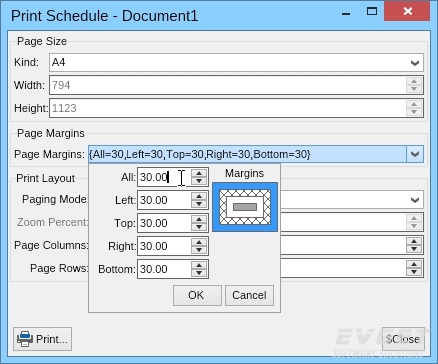The height and width of the screenshot is (364, 438).
Task: Maximize the Print Schedule window
Action: 372,11
